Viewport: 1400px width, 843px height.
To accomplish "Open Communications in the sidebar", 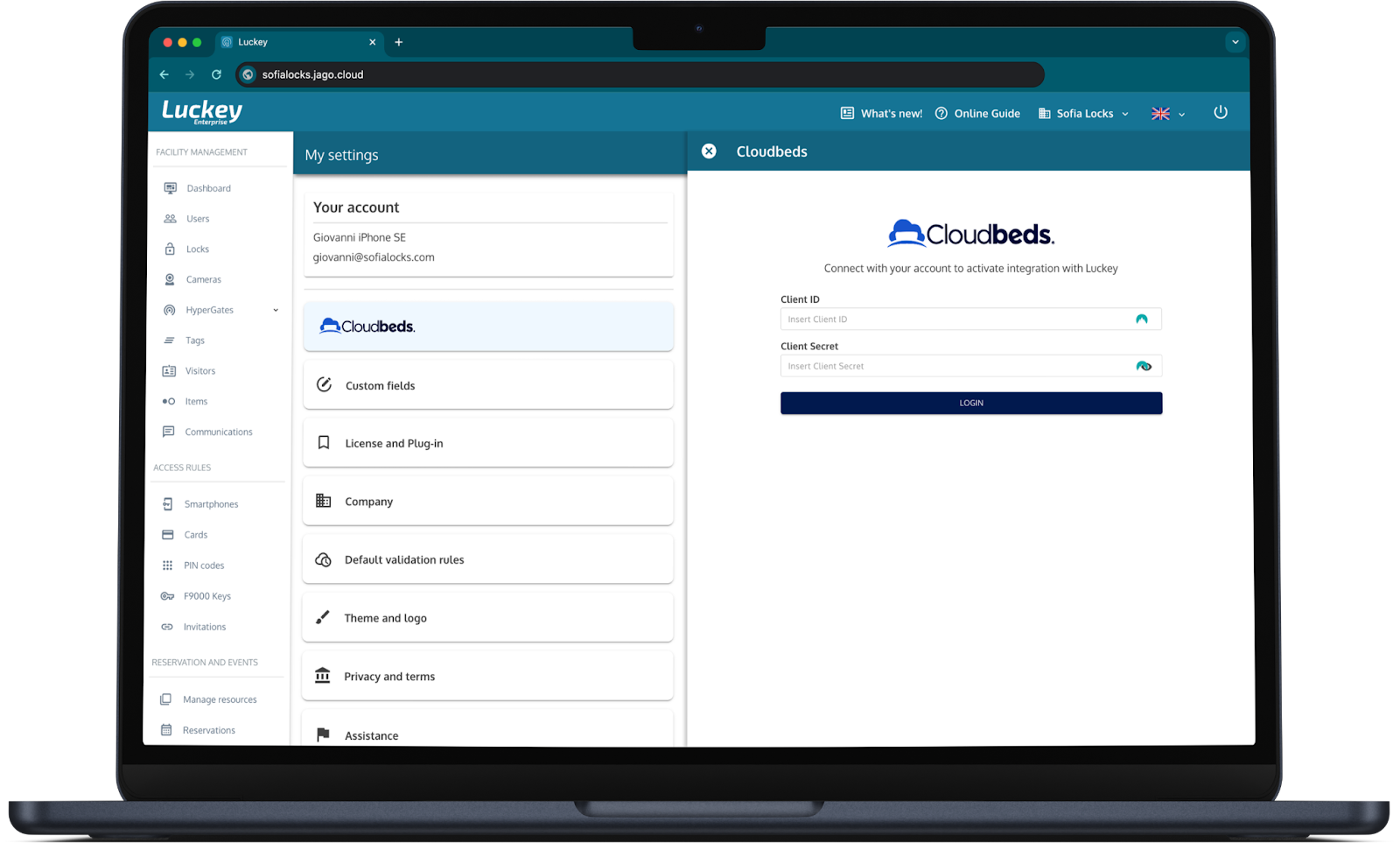I will point(218,432).
